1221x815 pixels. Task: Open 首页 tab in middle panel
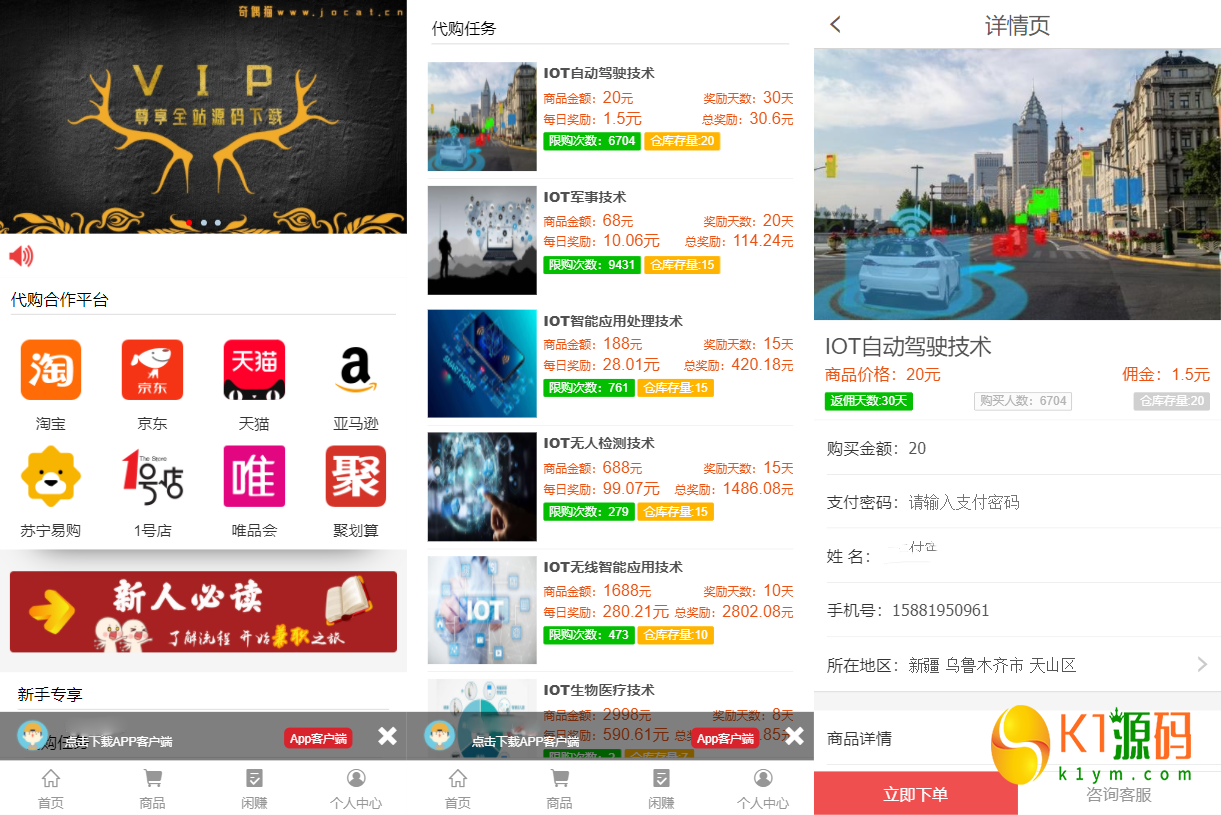458,789
